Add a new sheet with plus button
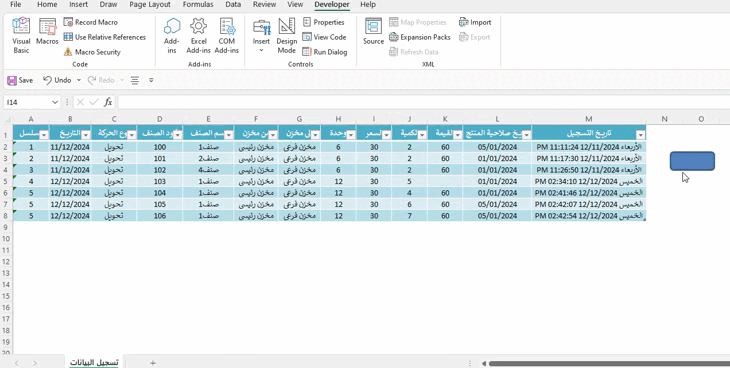Image resolution: width=730 pixels, height=368 pixels. pos(153,363)
